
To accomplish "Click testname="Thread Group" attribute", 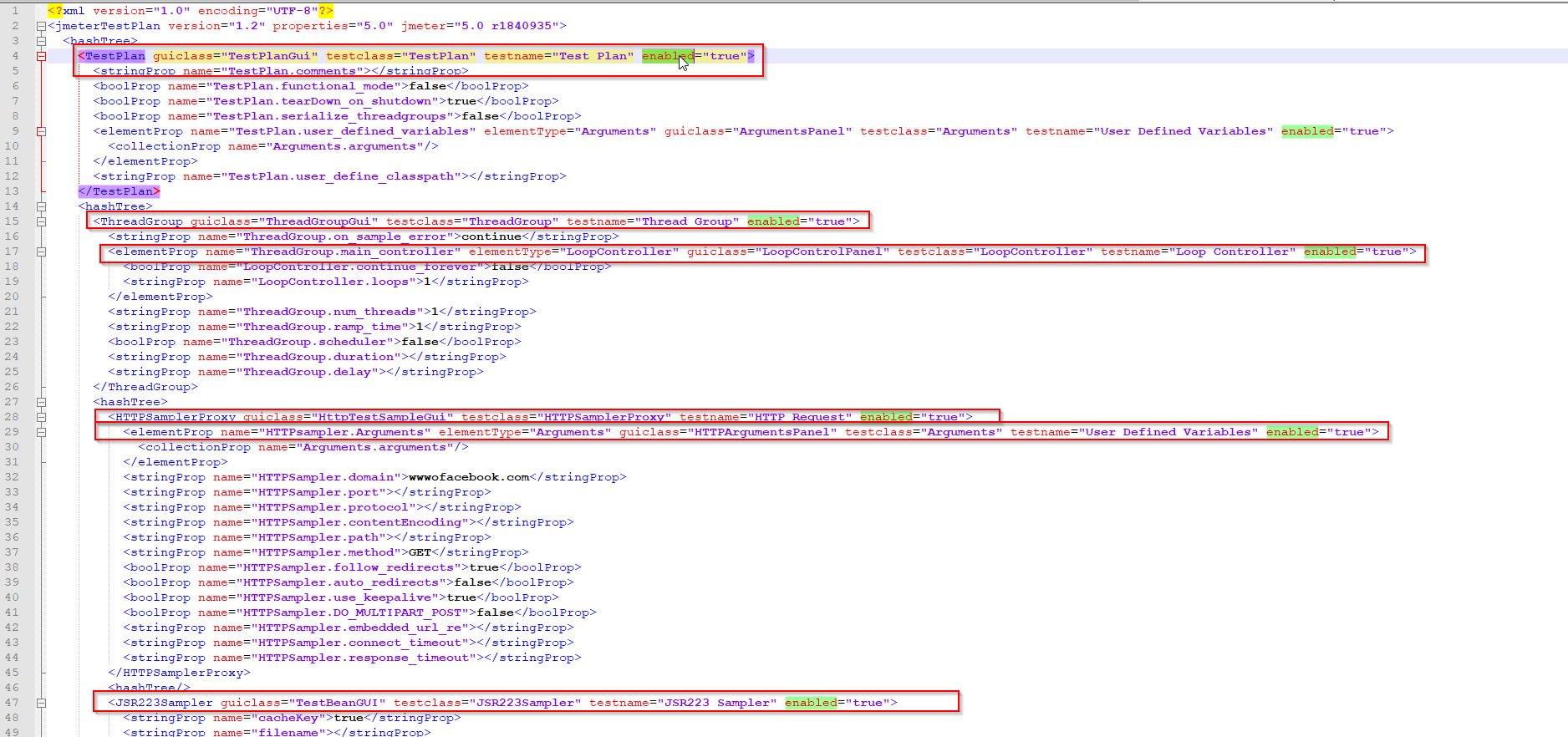I will click(653, 221).
